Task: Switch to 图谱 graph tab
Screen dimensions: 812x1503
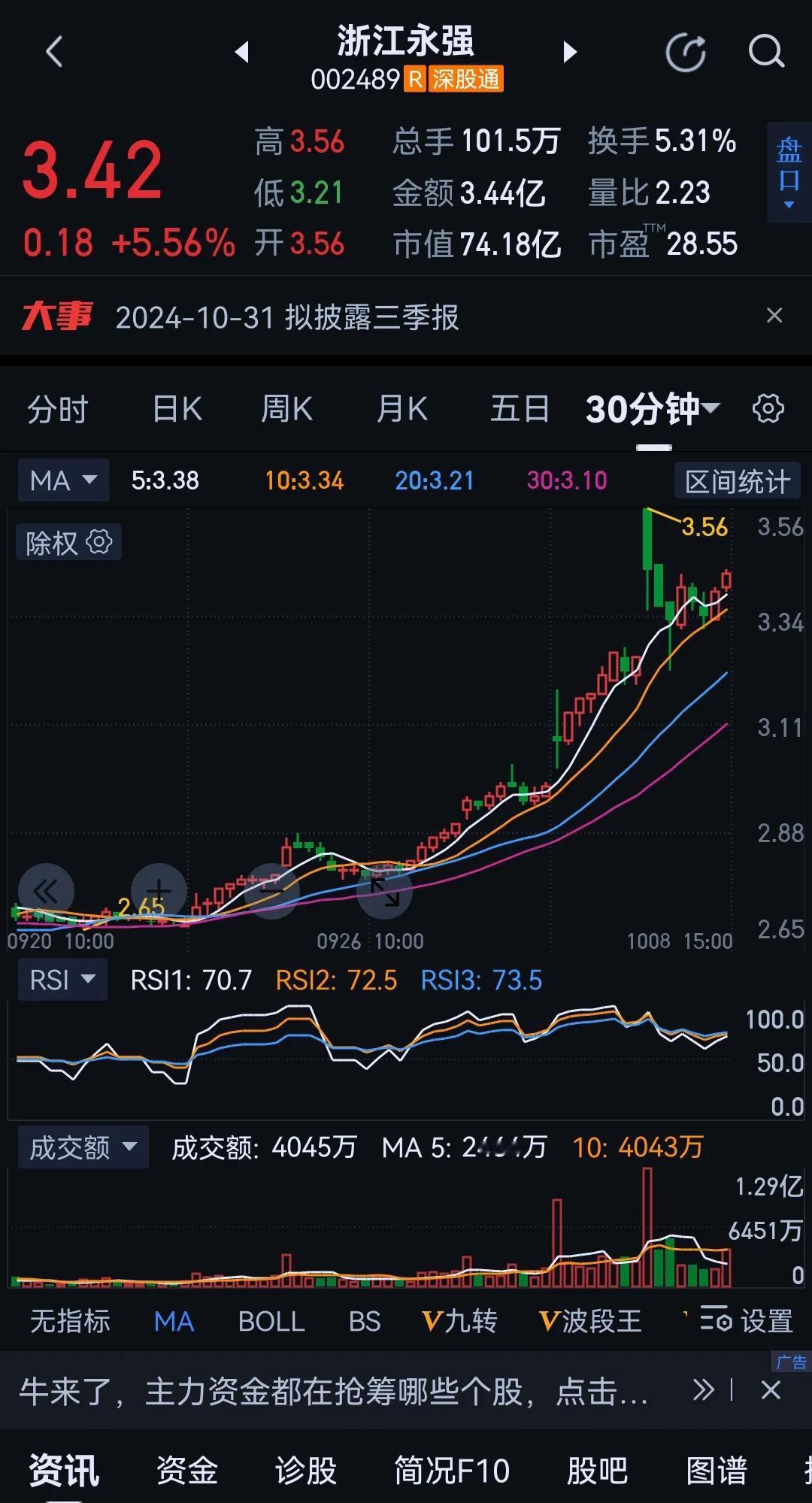Action: (x=717, y=1471)
